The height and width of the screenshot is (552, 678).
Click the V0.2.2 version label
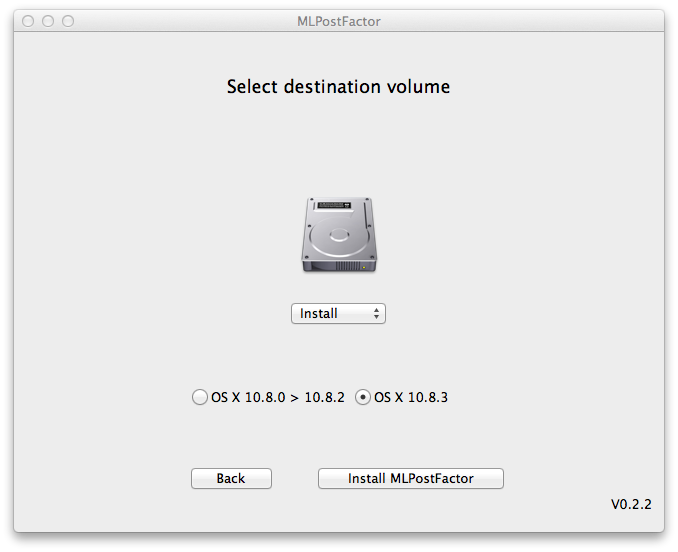tap(631, 504)
